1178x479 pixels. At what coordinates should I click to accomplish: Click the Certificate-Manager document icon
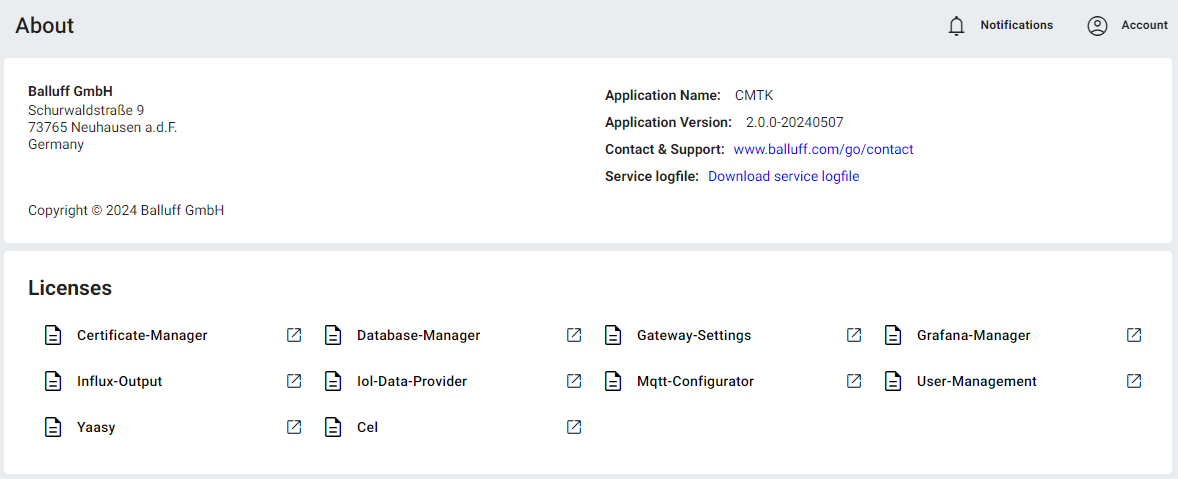(53, 336)
